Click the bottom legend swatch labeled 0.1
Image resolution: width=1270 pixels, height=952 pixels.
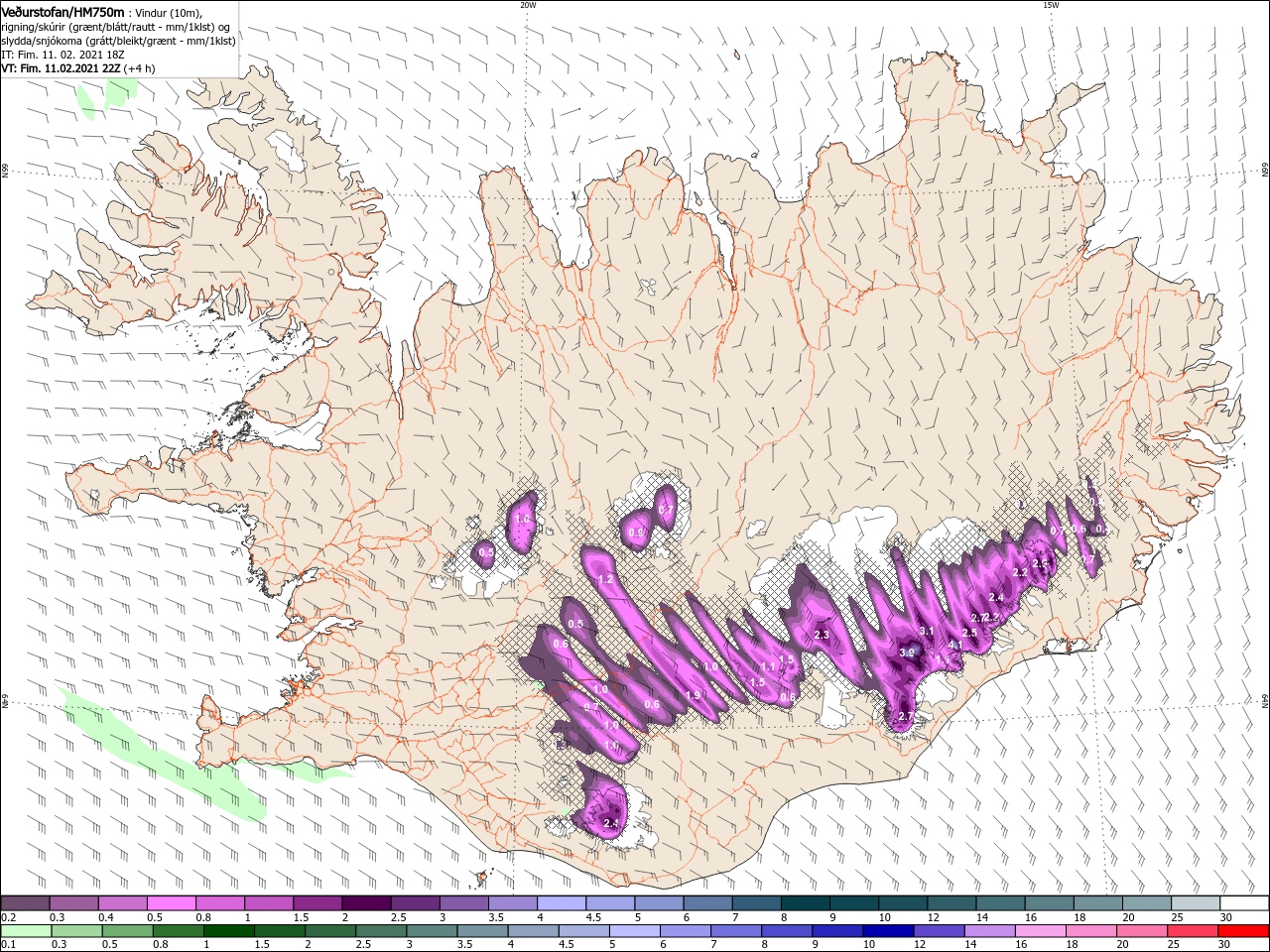click(x=26, y=931)
